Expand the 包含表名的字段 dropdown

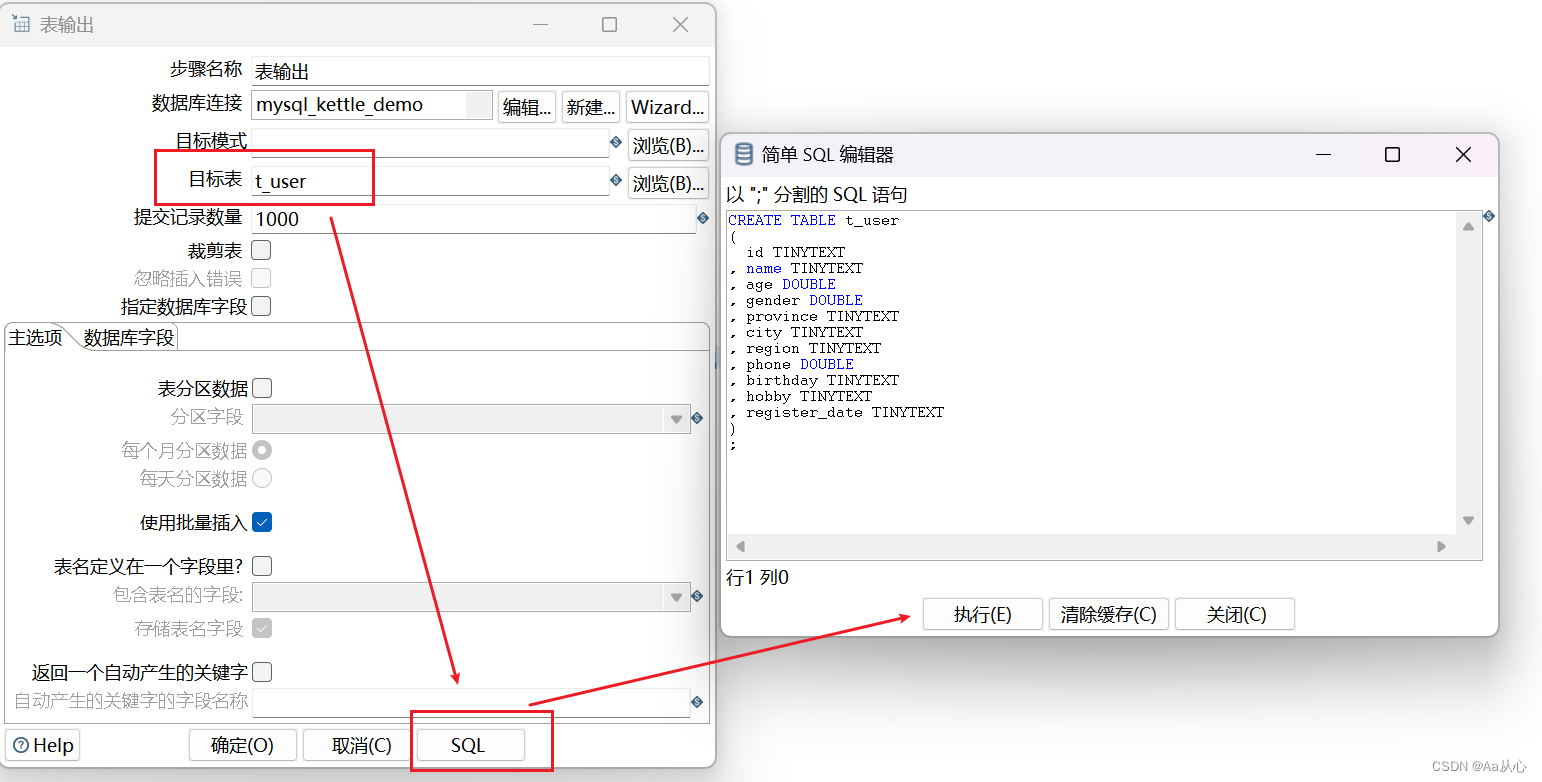coord(678,597)
